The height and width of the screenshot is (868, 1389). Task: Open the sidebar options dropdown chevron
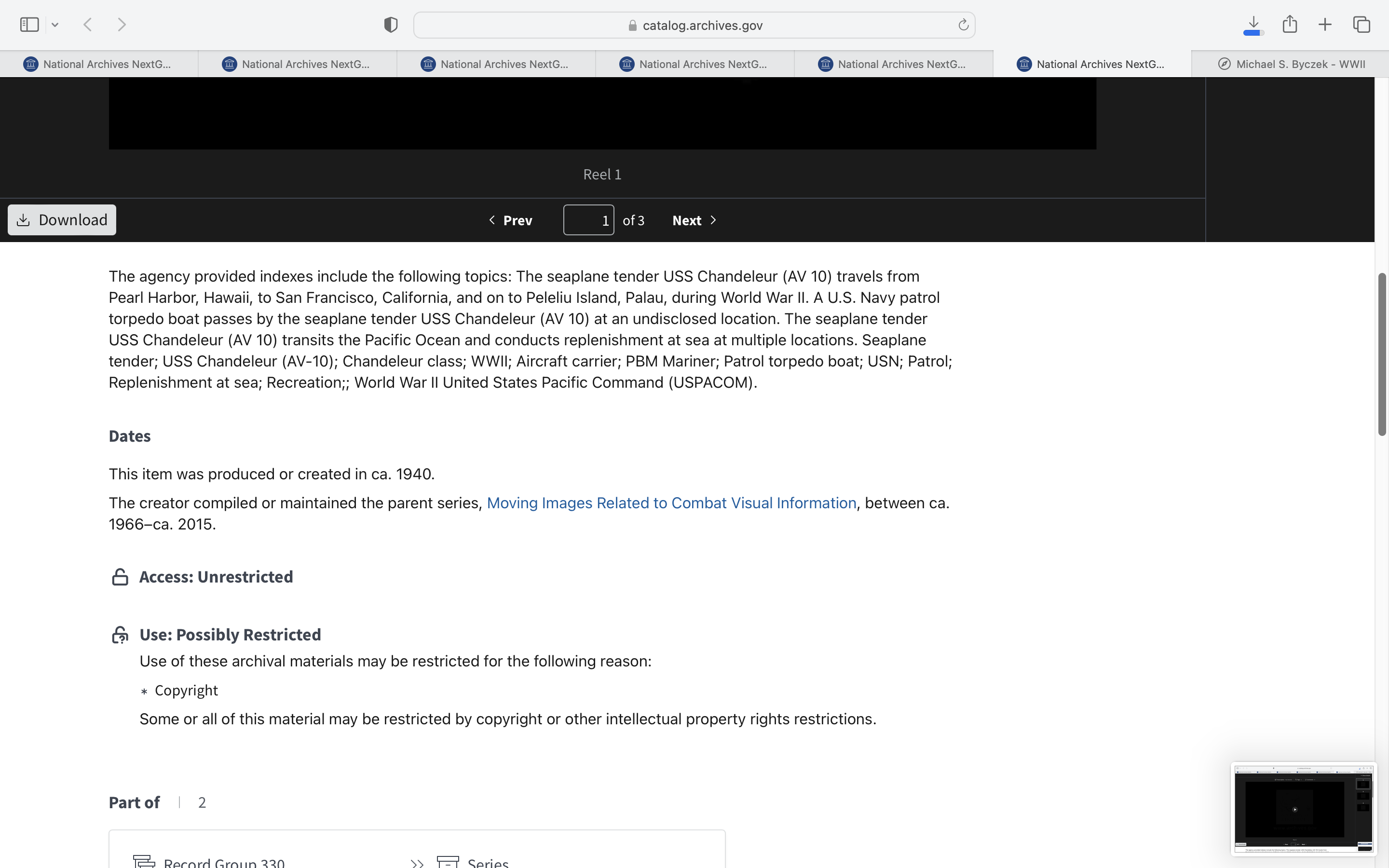[x=55, y=25]
